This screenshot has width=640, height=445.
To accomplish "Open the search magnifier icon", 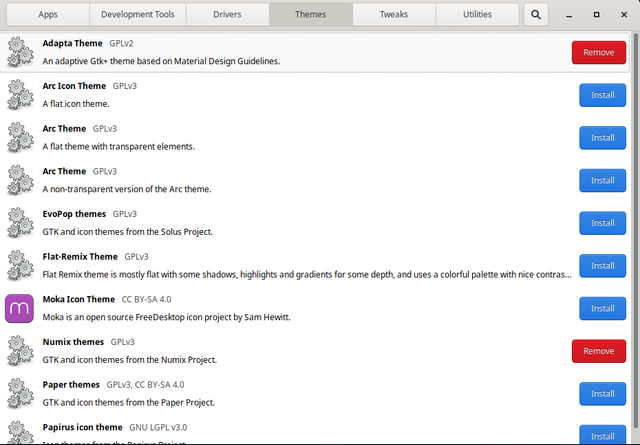I will click(536, 15).
